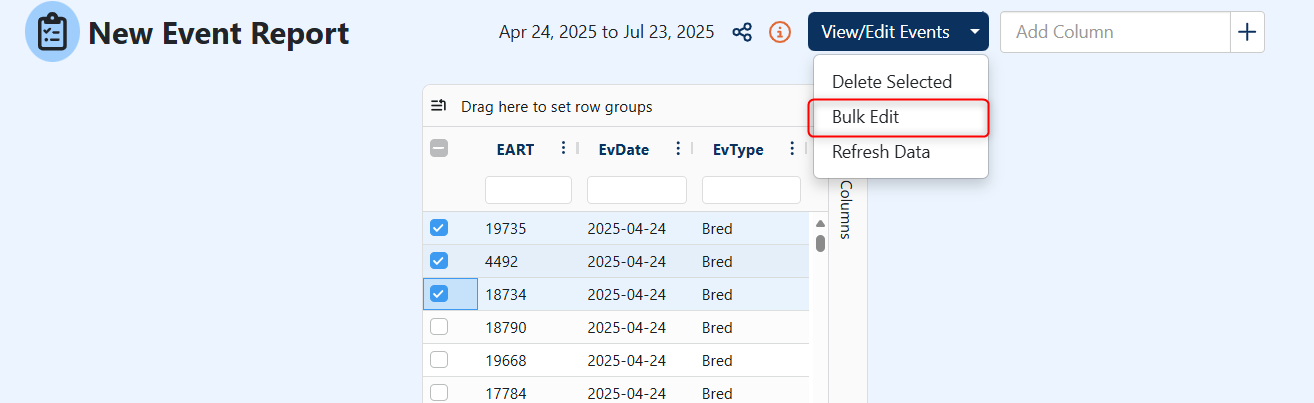Uncheck the row 19735 checkbox

pyautogui.click(x=439, y=228)
